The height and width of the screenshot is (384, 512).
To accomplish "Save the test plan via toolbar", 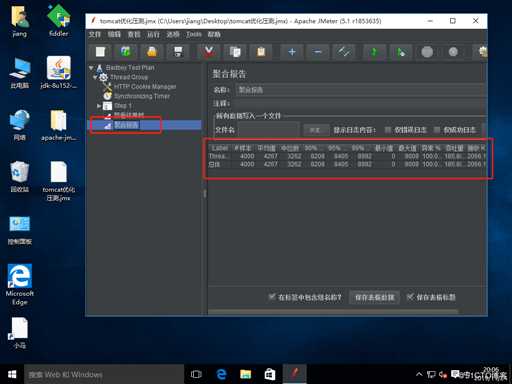I will click(x=178, y=52).
